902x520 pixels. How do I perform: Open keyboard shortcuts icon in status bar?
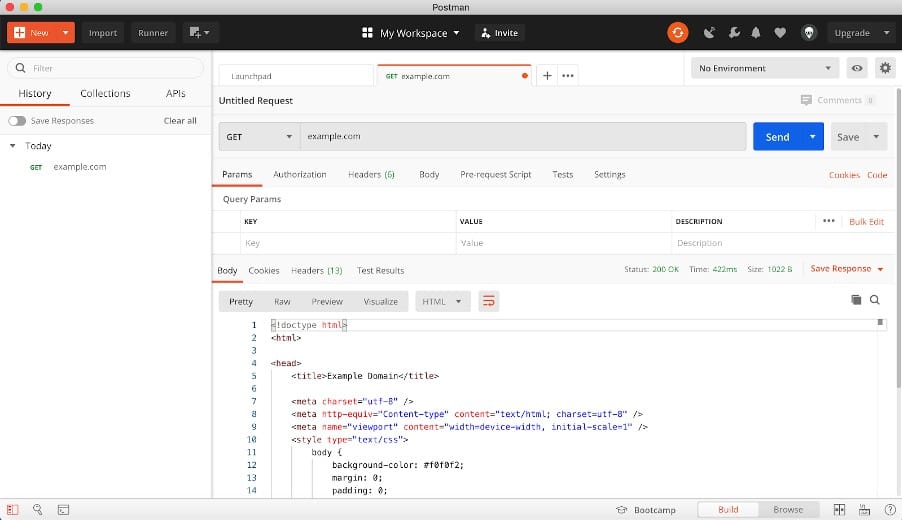864,510
